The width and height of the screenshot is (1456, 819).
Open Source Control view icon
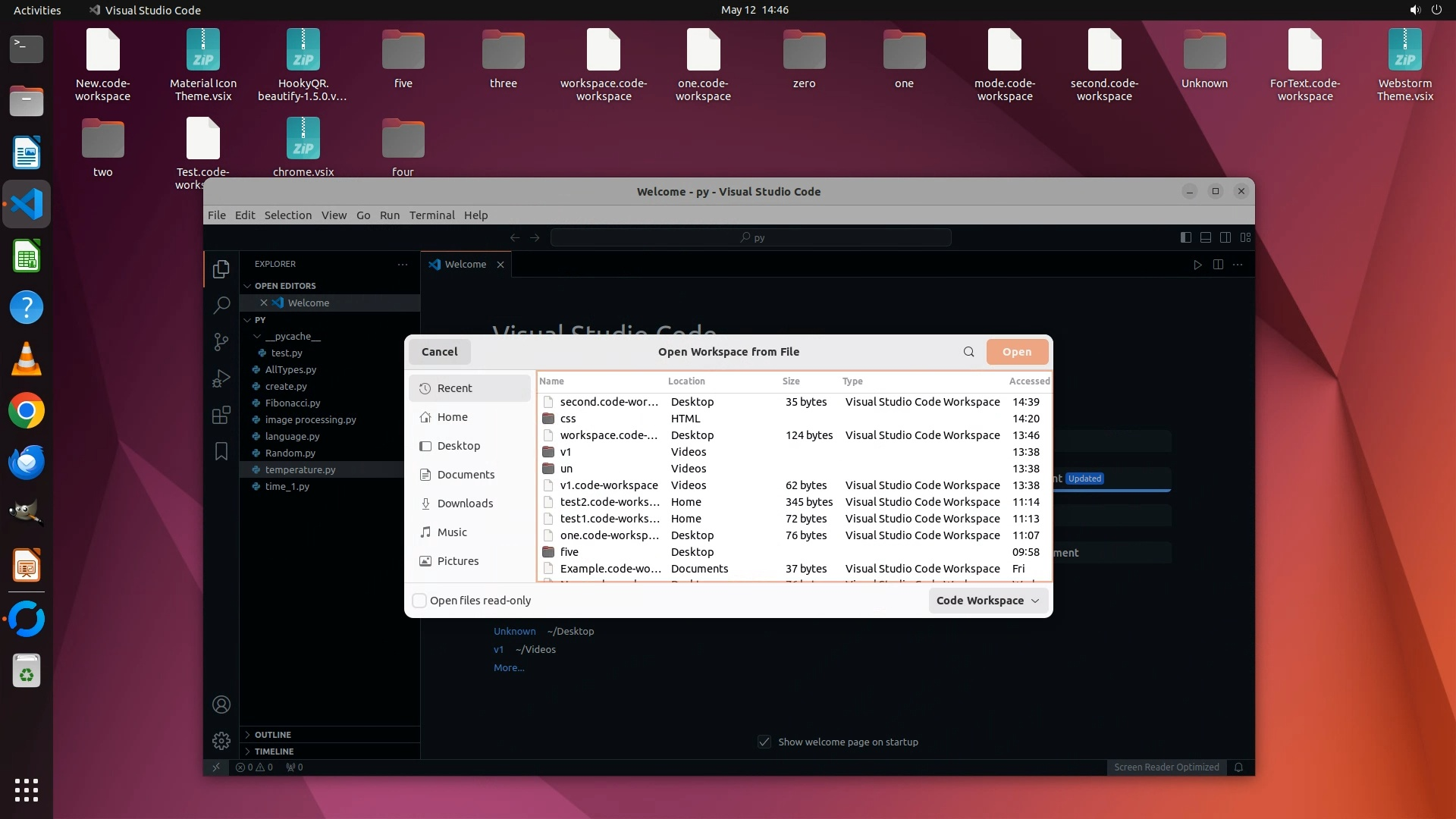[221, 342]
